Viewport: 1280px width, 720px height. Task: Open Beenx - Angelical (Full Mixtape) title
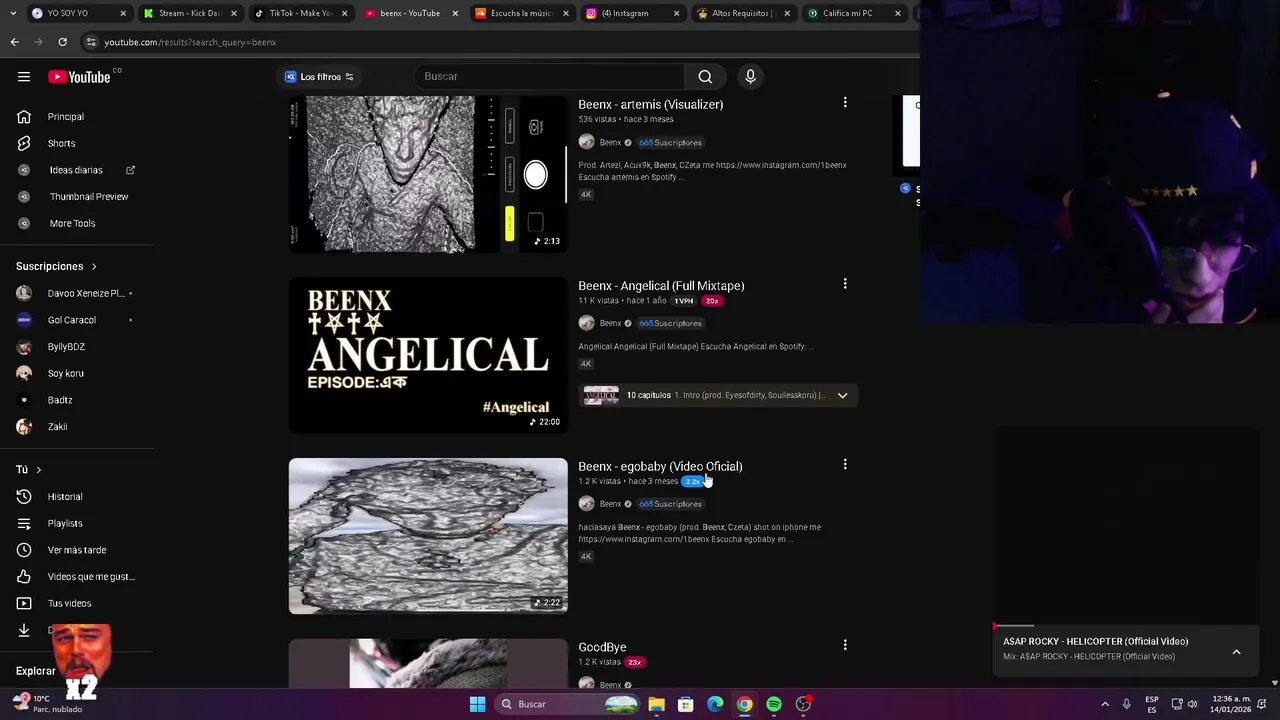(x=661, y=285)
